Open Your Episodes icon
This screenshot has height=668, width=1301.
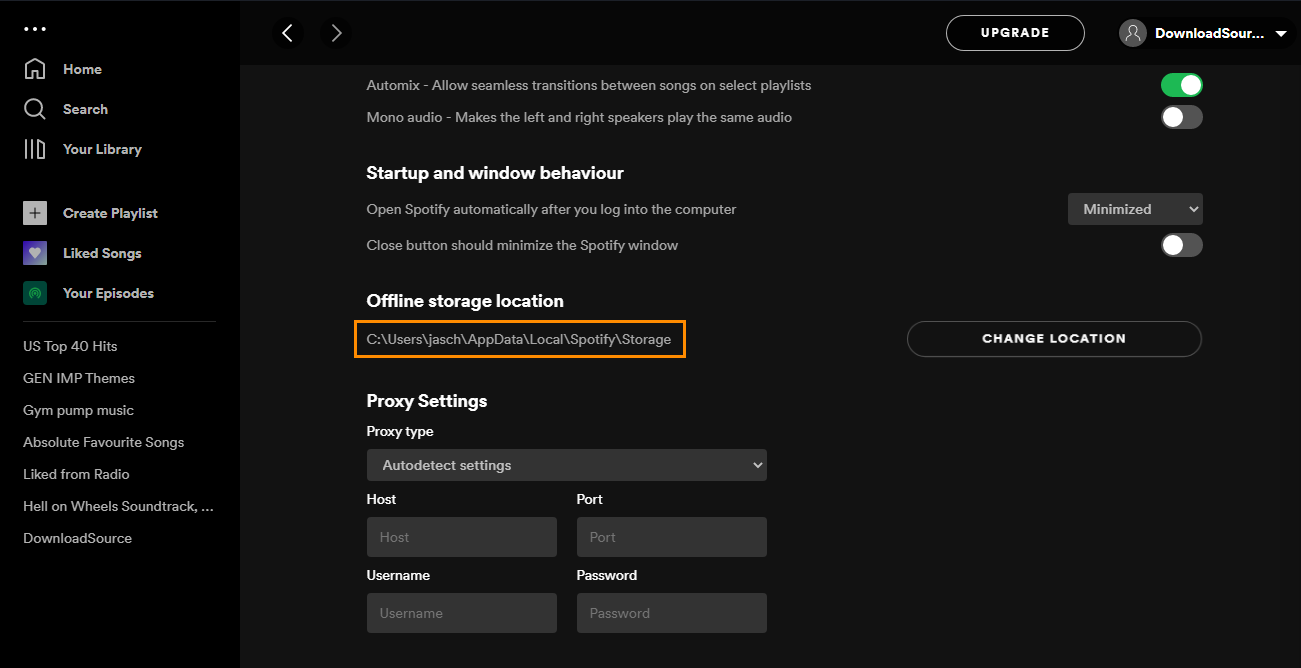[x=35, y=293]
